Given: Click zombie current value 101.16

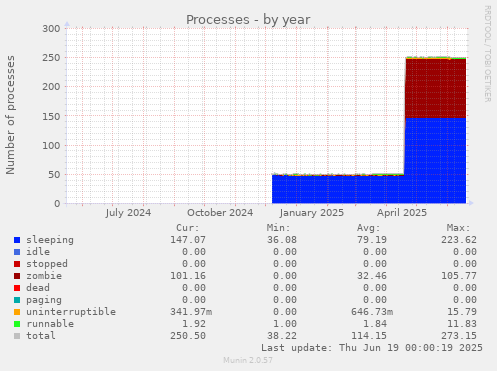Looking at the screenshot, I should pos(188,276).
